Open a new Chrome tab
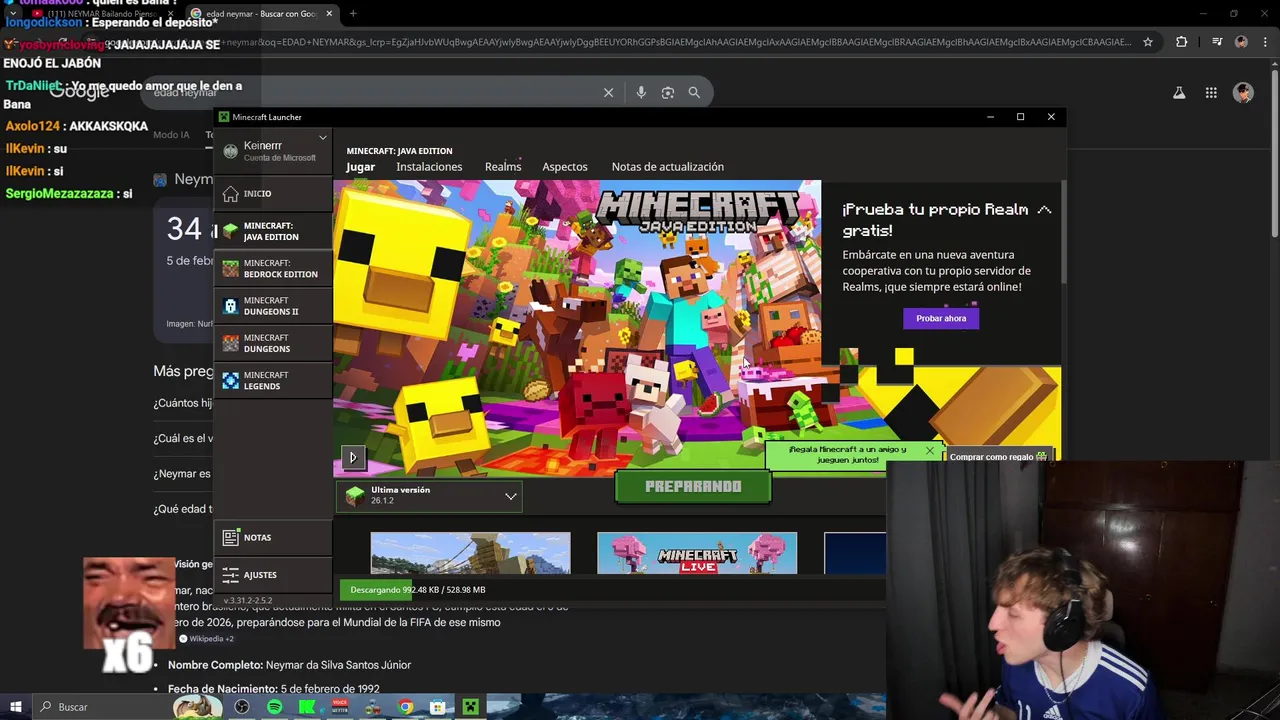1280x720 pixels. coord(353,14)
